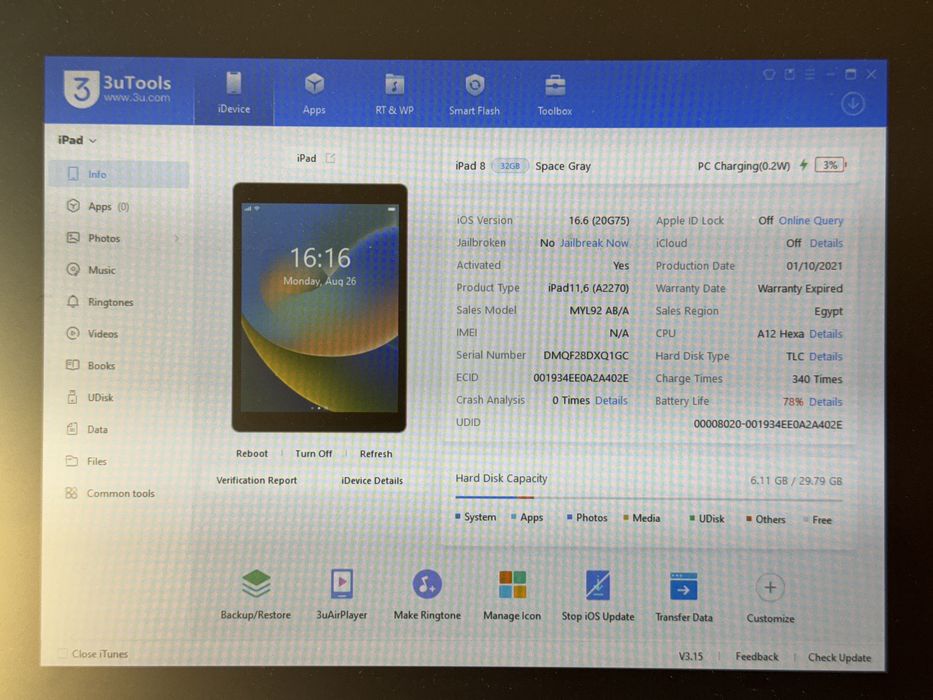Open CPU Details link
Image resolution: width=933 pixels, height=700 pixels.
pos(826,334)
